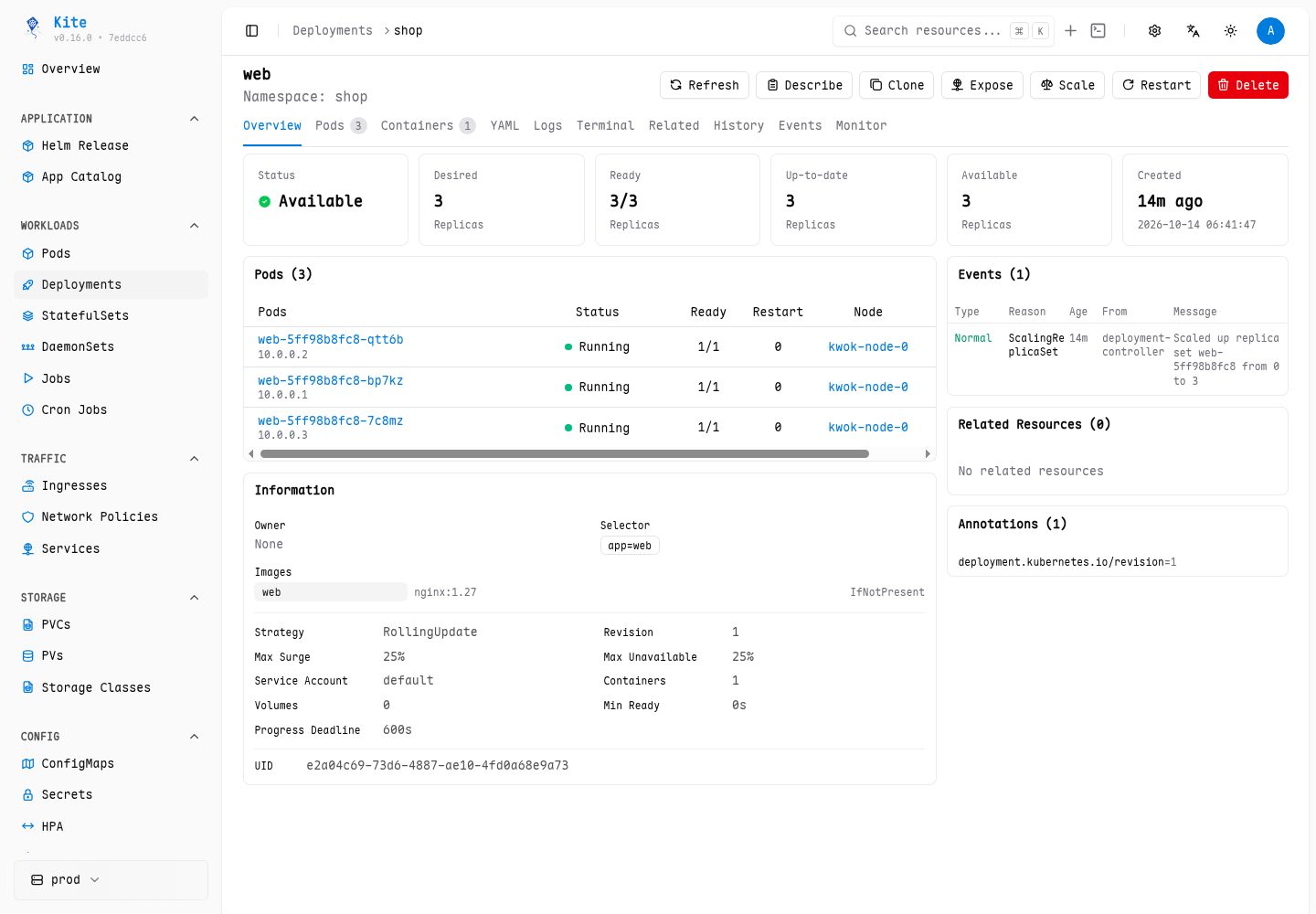This screenshot has width=1316, height=914.
Task: Open Secrets in sidebar
Action: pyautogui.click(x=111, y=795)
